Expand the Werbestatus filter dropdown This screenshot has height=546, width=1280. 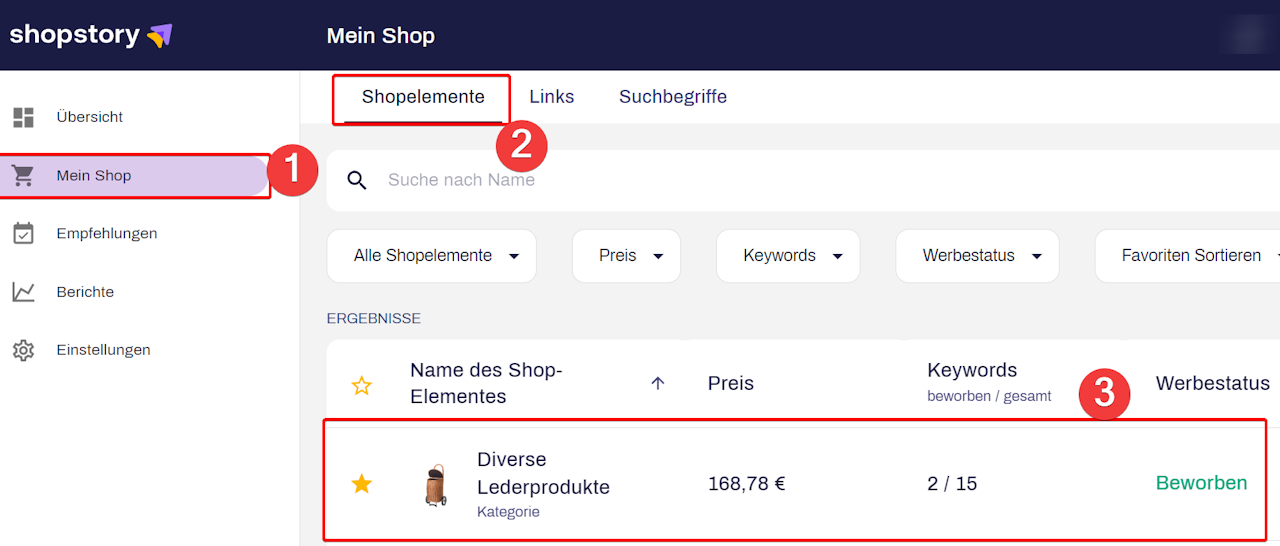click(x=976, y=256)
